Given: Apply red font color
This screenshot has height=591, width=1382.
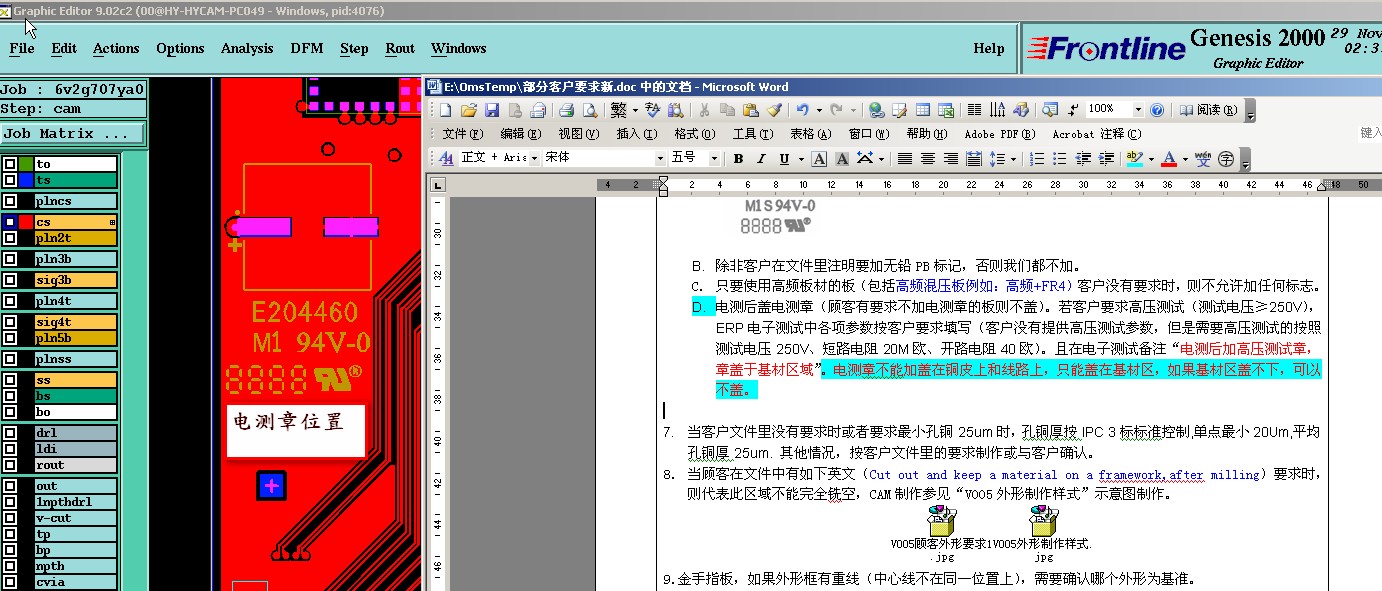Looking at the screenshot, I should 1169,158.
